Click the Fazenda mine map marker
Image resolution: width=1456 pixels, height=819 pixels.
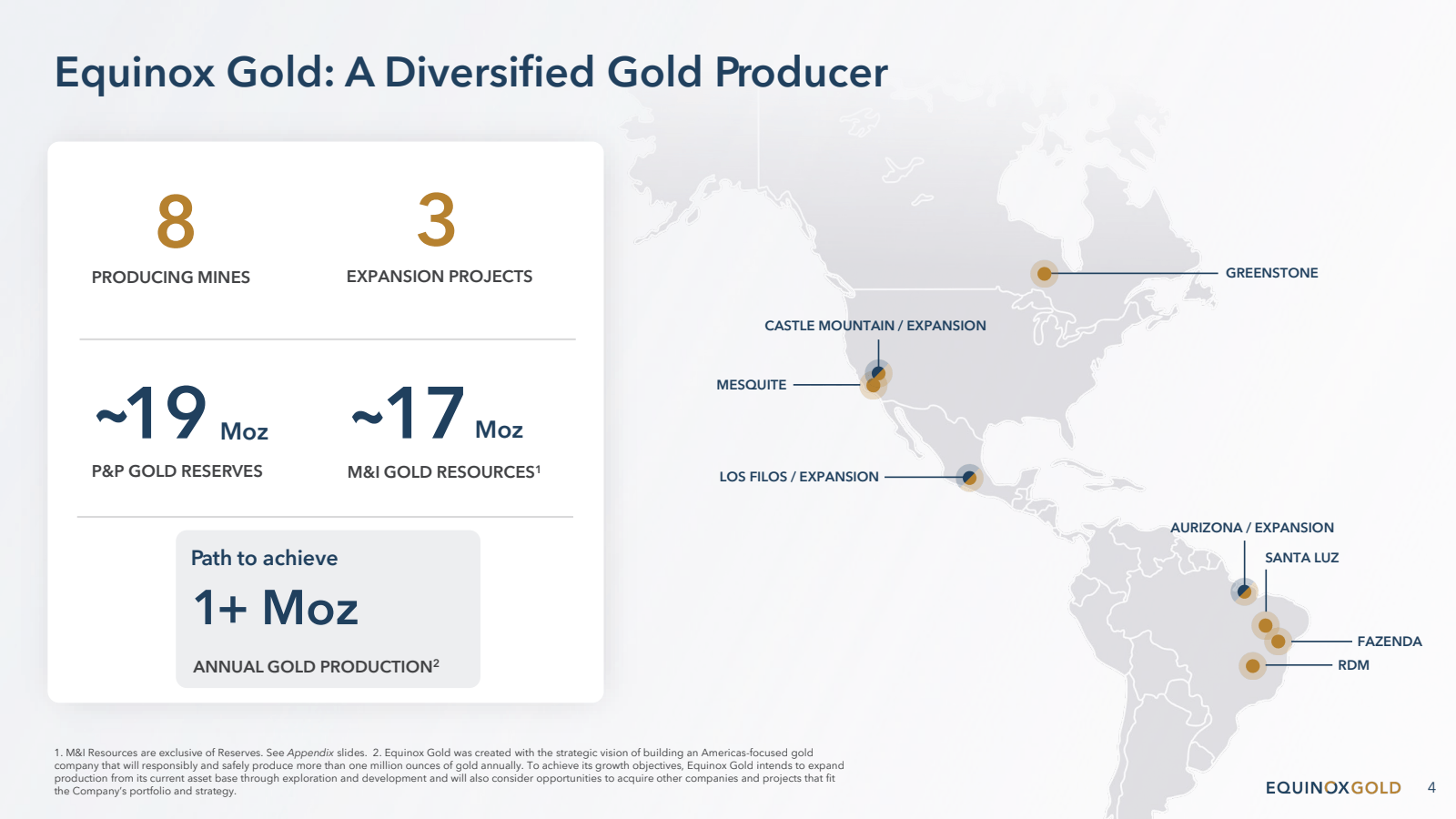pyautogui.click(x=1278, y=642)
